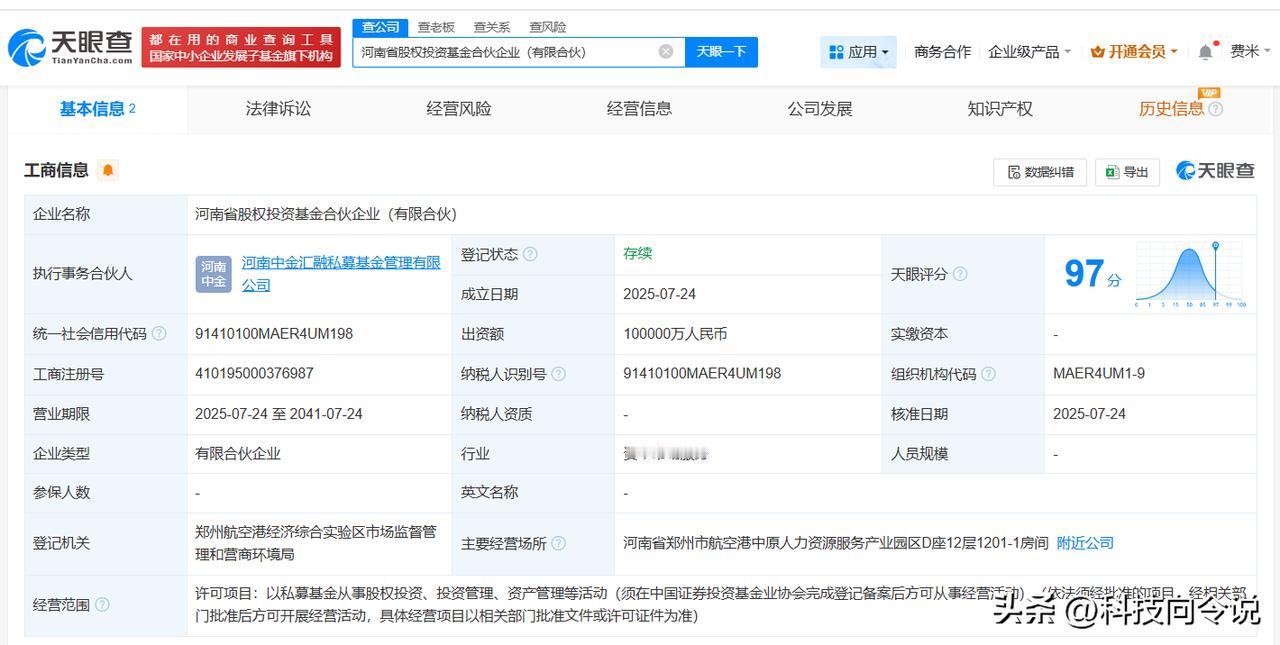Select registration number 410195000376987
The height and width of the screenshot is (645, 1280).
(254, 374)
